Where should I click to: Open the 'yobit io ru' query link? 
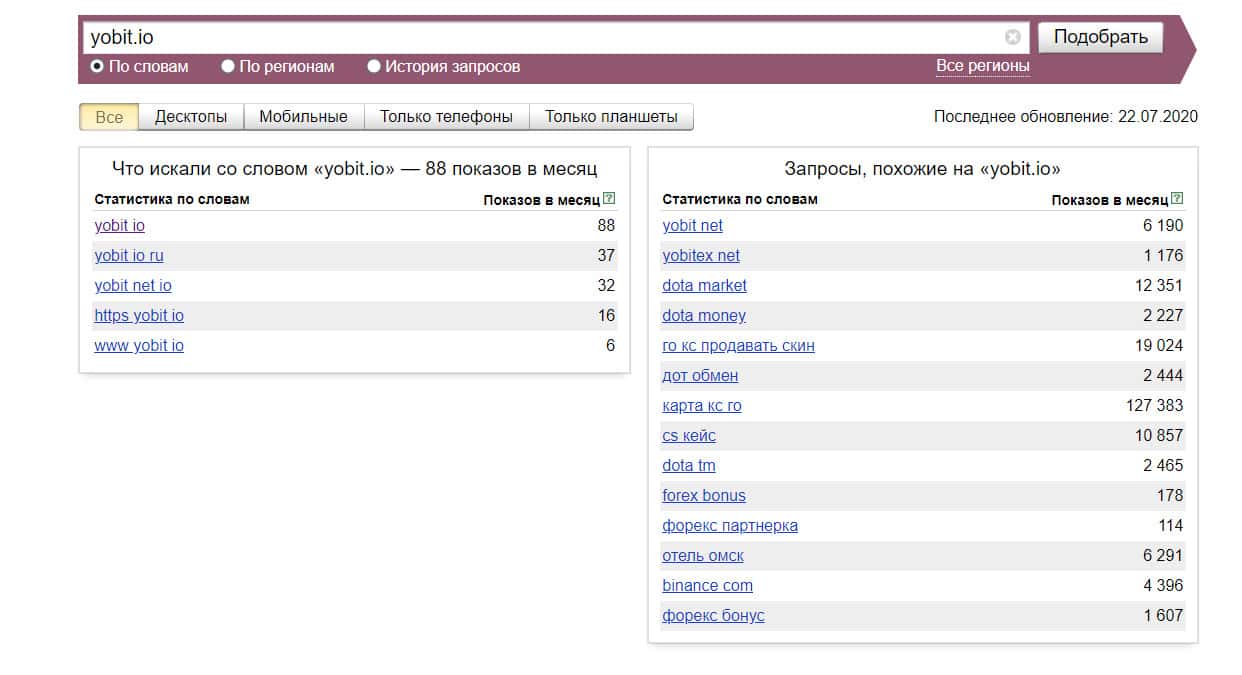(x=129, y=256)
